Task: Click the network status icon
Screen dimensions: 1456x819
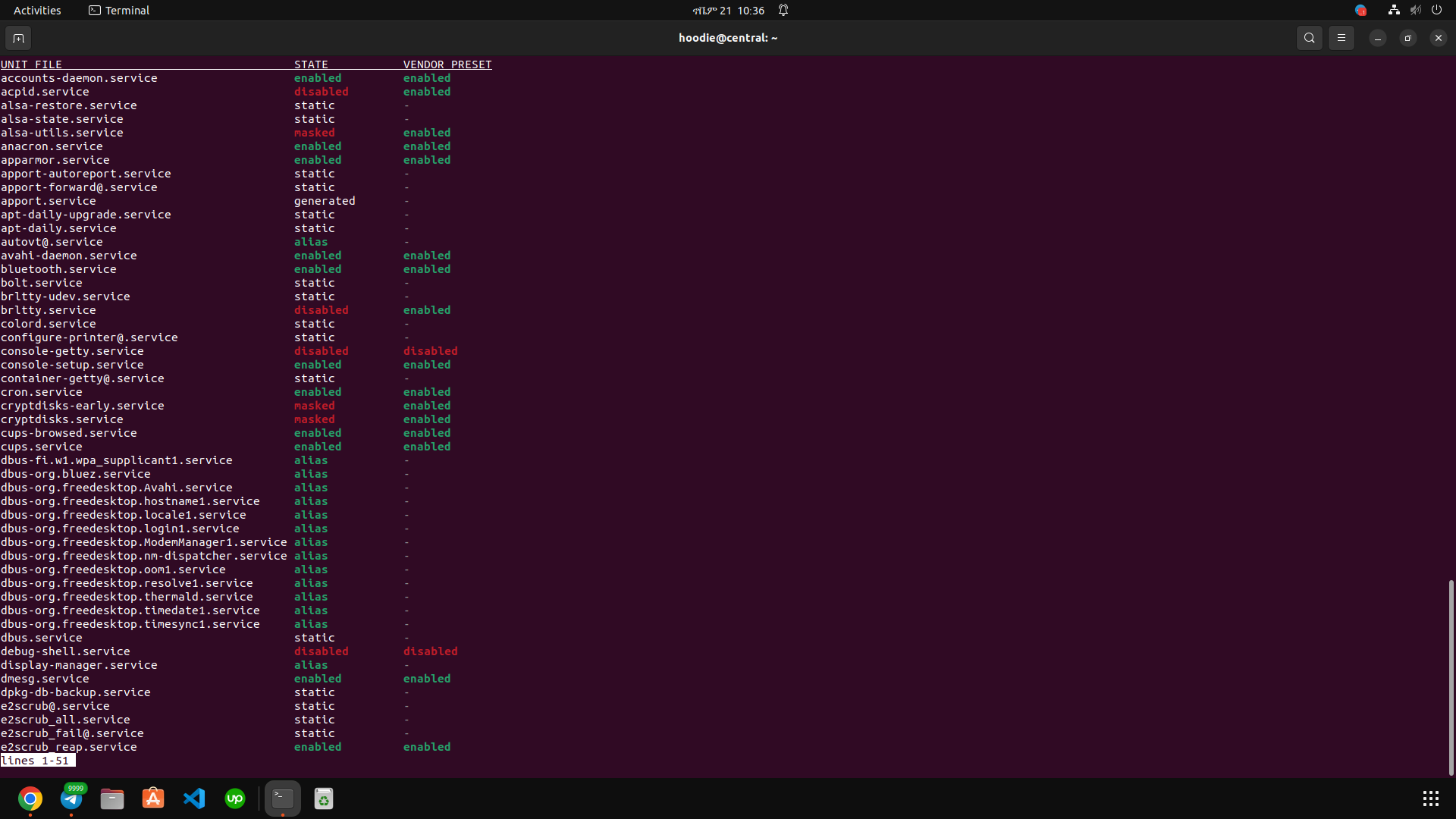Action: (1394, 11)
